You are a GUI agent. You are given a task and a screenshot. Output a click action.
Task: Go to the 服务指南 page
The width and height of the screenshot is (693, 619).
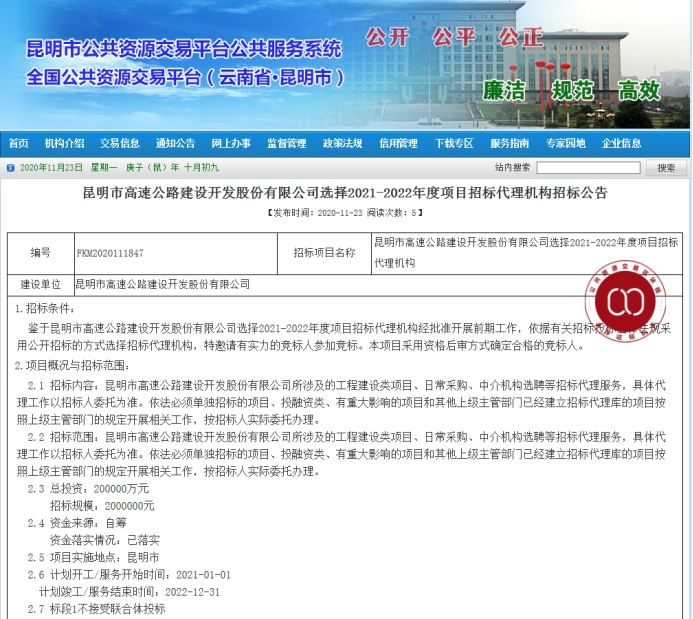coord(510,143)
